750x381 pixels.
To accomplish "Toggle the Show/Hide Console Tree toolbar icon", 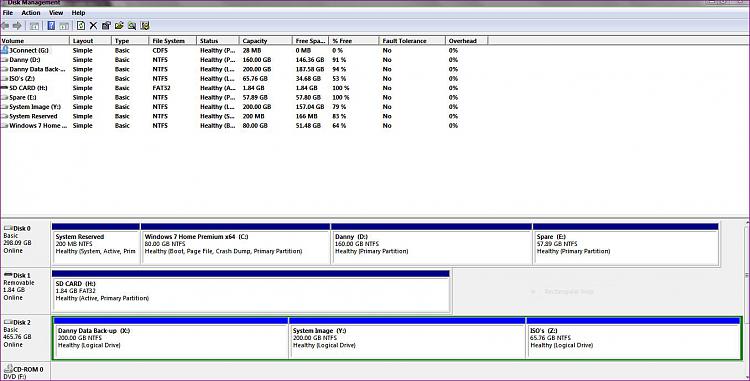I will tap(34, 26).
